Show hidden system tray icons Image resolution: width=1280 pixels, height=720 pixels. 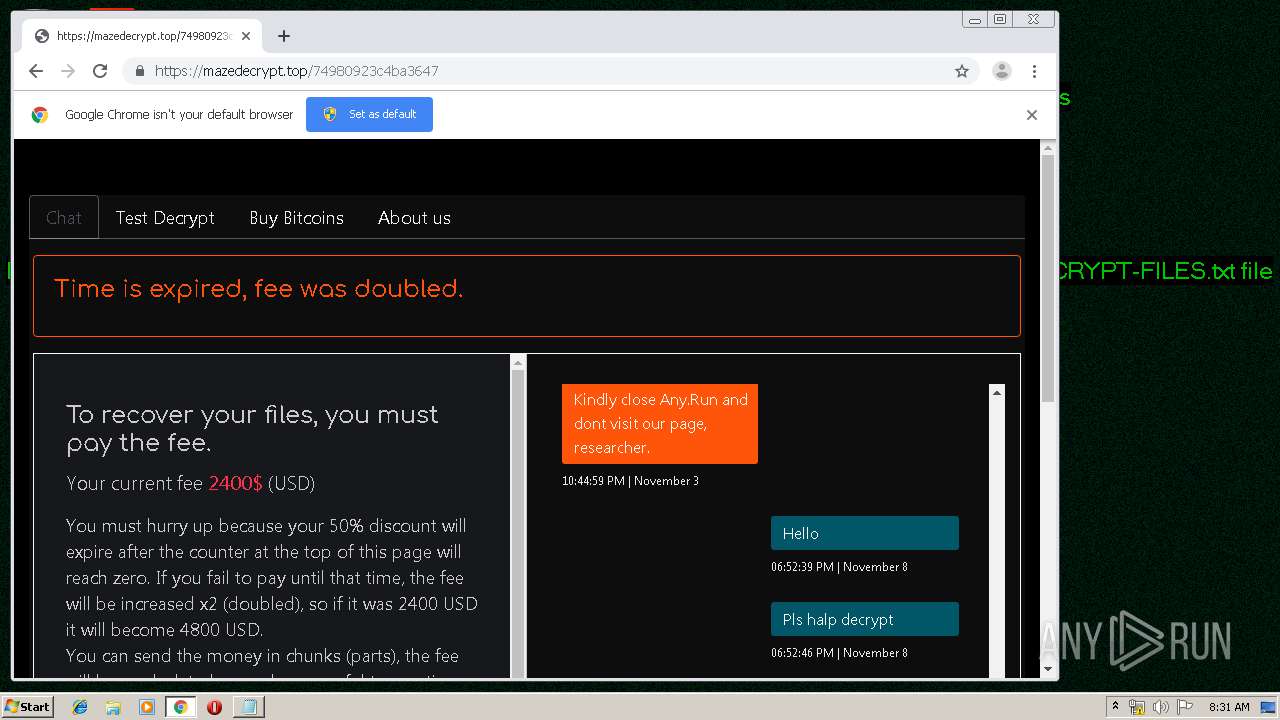point(1115,707)
